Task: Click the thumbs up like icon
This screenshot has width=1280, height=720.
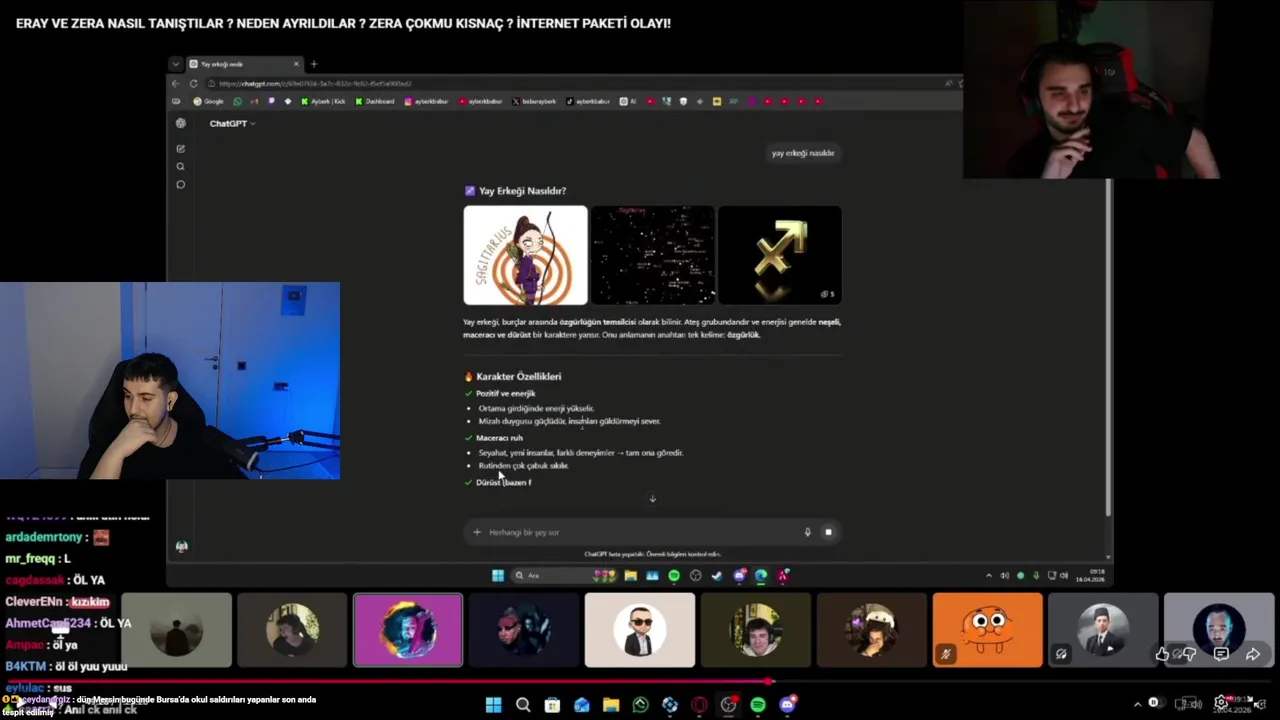Action: (x=1162, y=654)
